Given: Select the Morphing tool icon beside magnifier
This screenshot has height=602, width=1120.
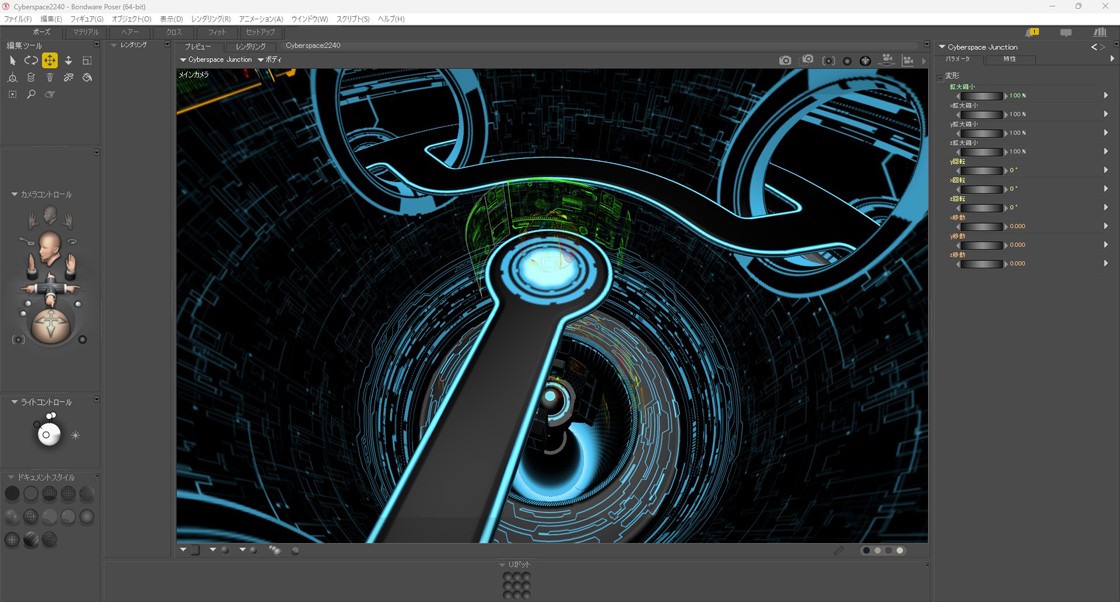Looking at the screenshot, I should 49,94.
